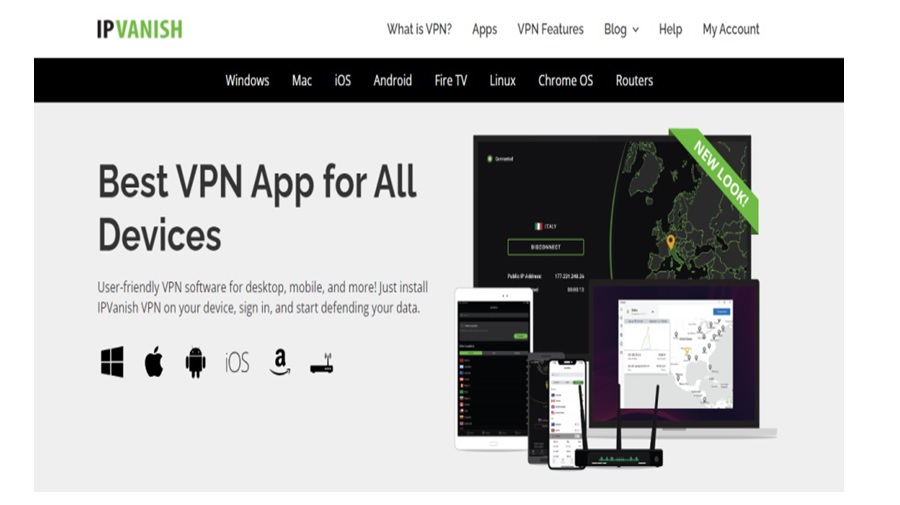
Task: Select the Windows platform icon
Action: (x=112, y=362)
